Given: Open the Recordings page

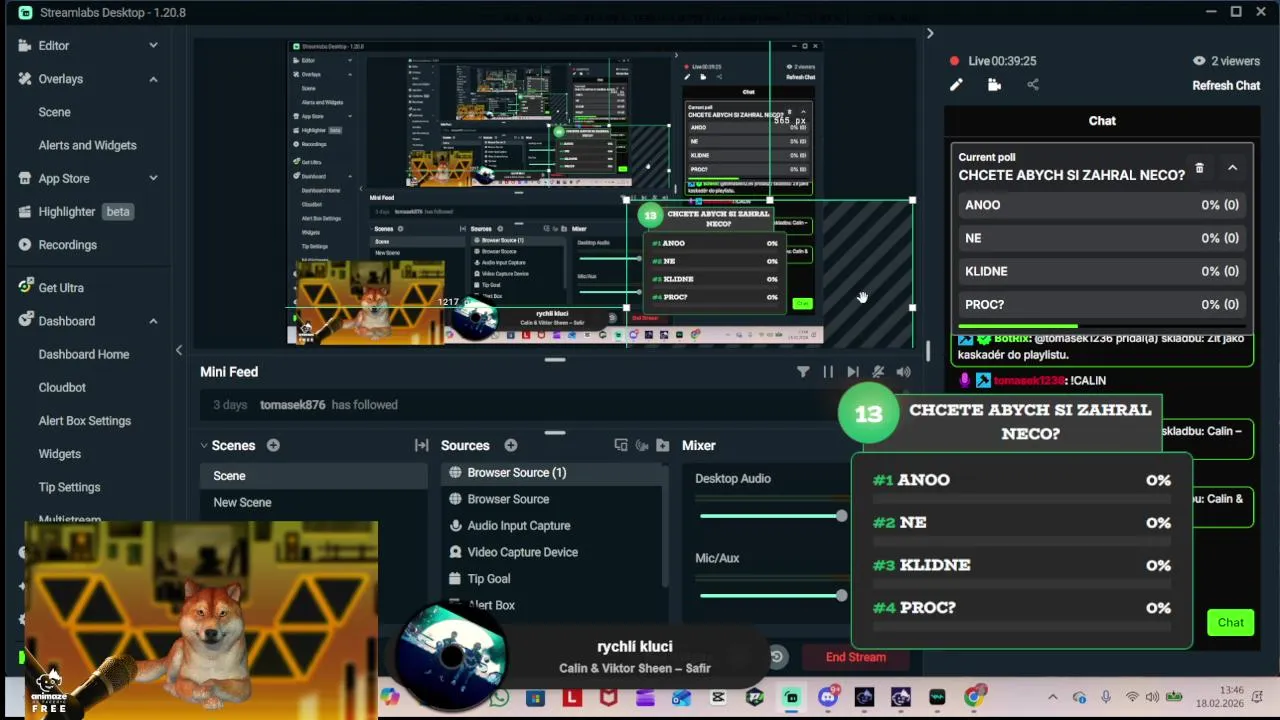Looking at the screenshot, I should pos(68,245).
